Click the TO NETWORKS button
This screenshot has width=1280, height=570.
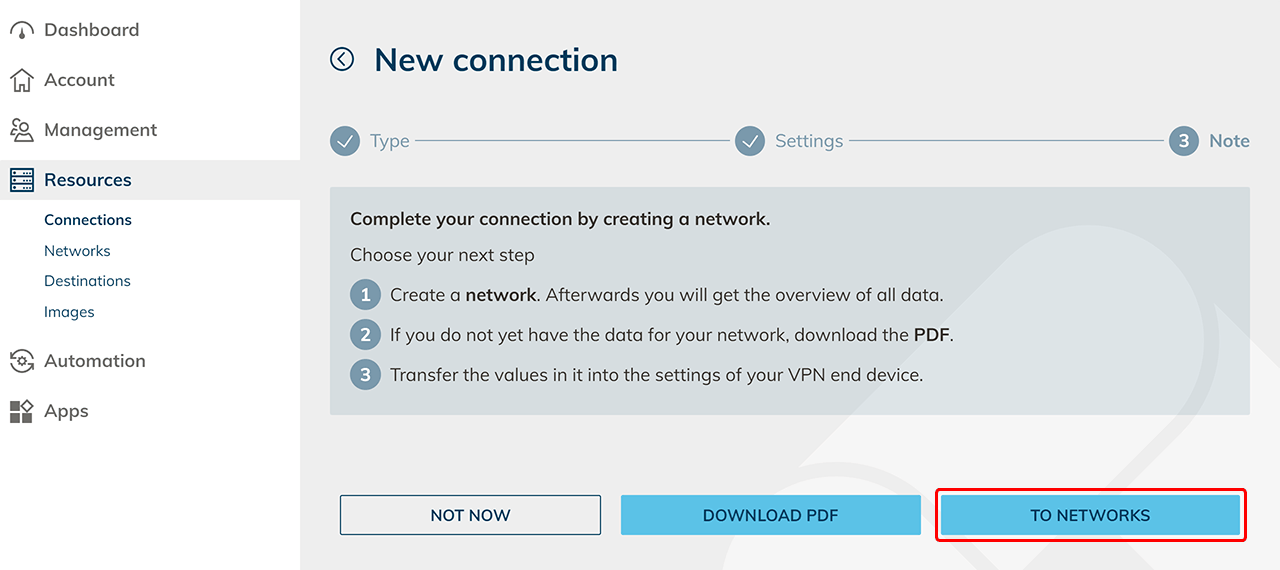(x=1090, y=516)
